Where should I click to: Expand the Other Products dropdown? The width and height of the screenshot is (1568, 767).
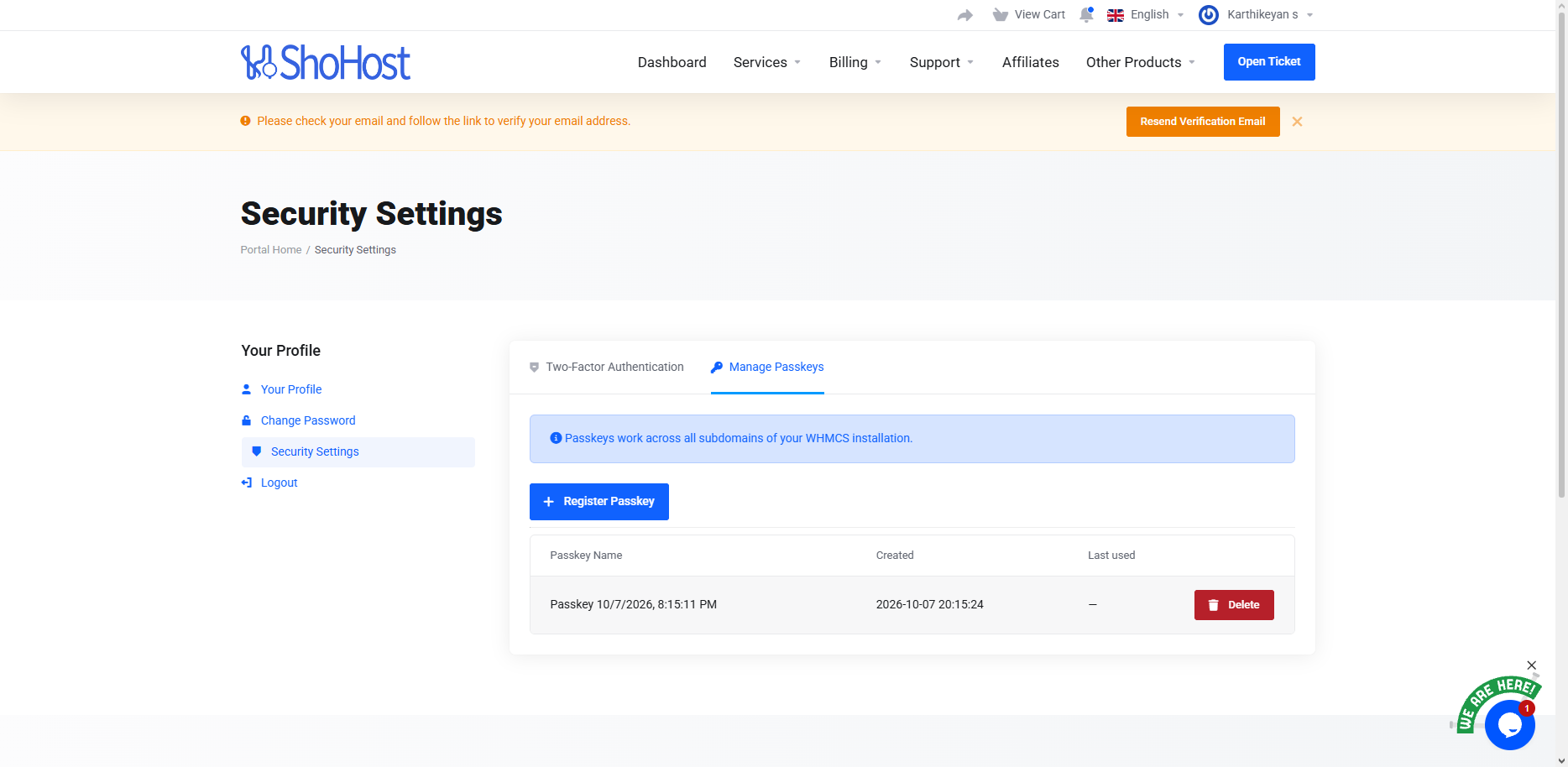pos(1141,62)
